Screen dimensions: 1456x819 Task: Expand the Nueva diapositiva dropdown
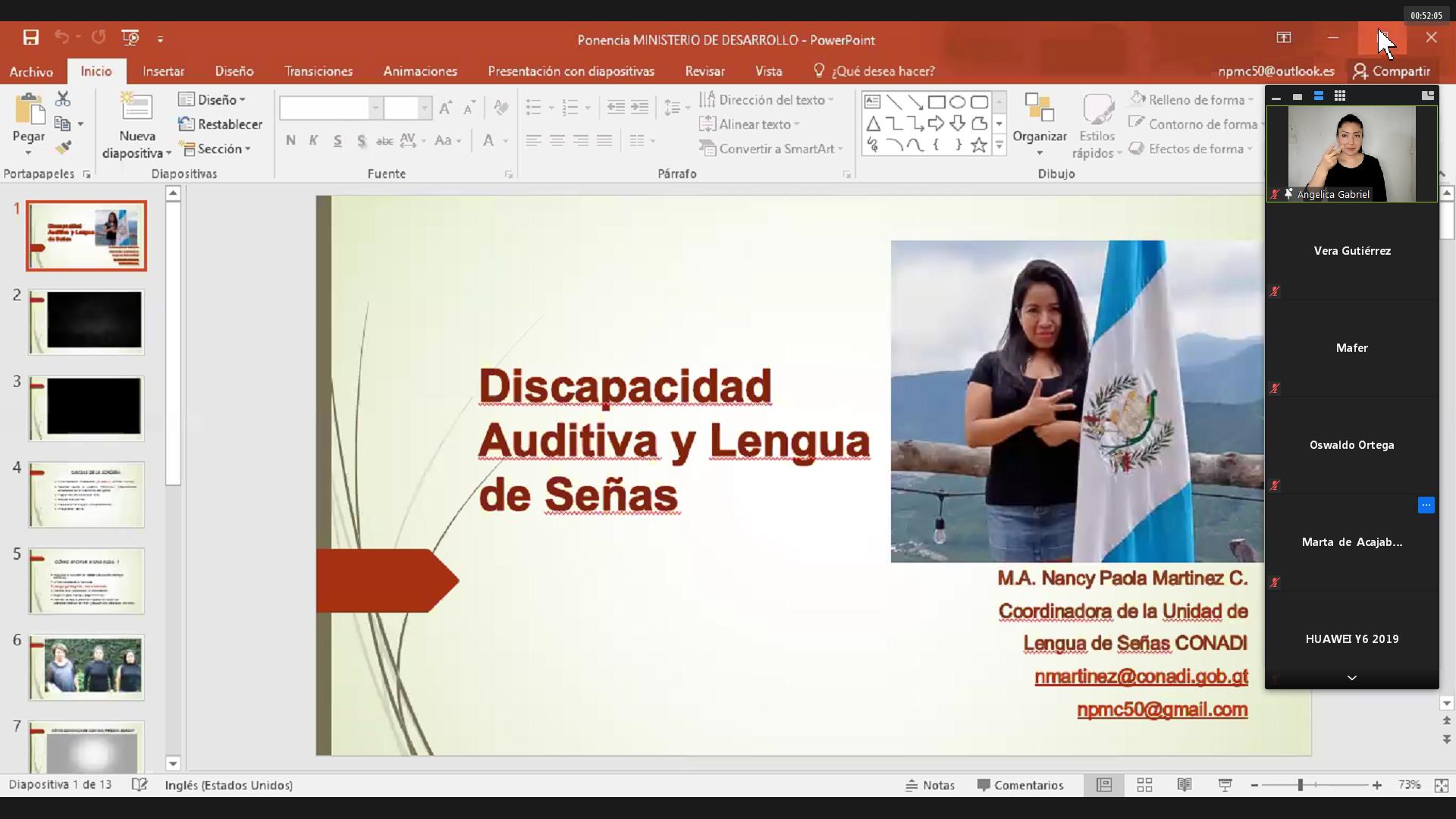click(168, 153)
